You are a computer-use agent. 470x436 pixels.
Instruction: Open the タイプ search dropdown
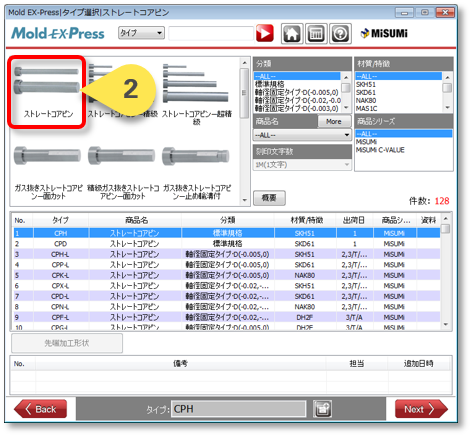(x=141, y=33)
